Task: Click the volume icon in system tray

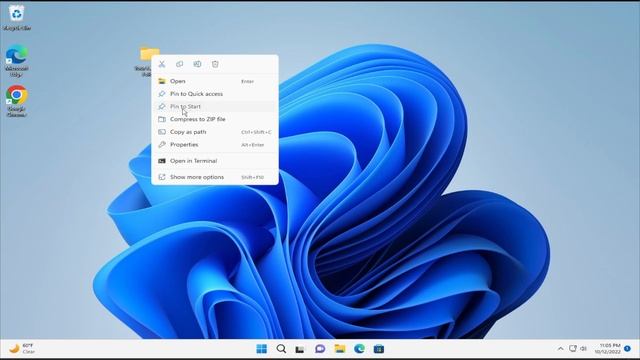Action: 583,349
